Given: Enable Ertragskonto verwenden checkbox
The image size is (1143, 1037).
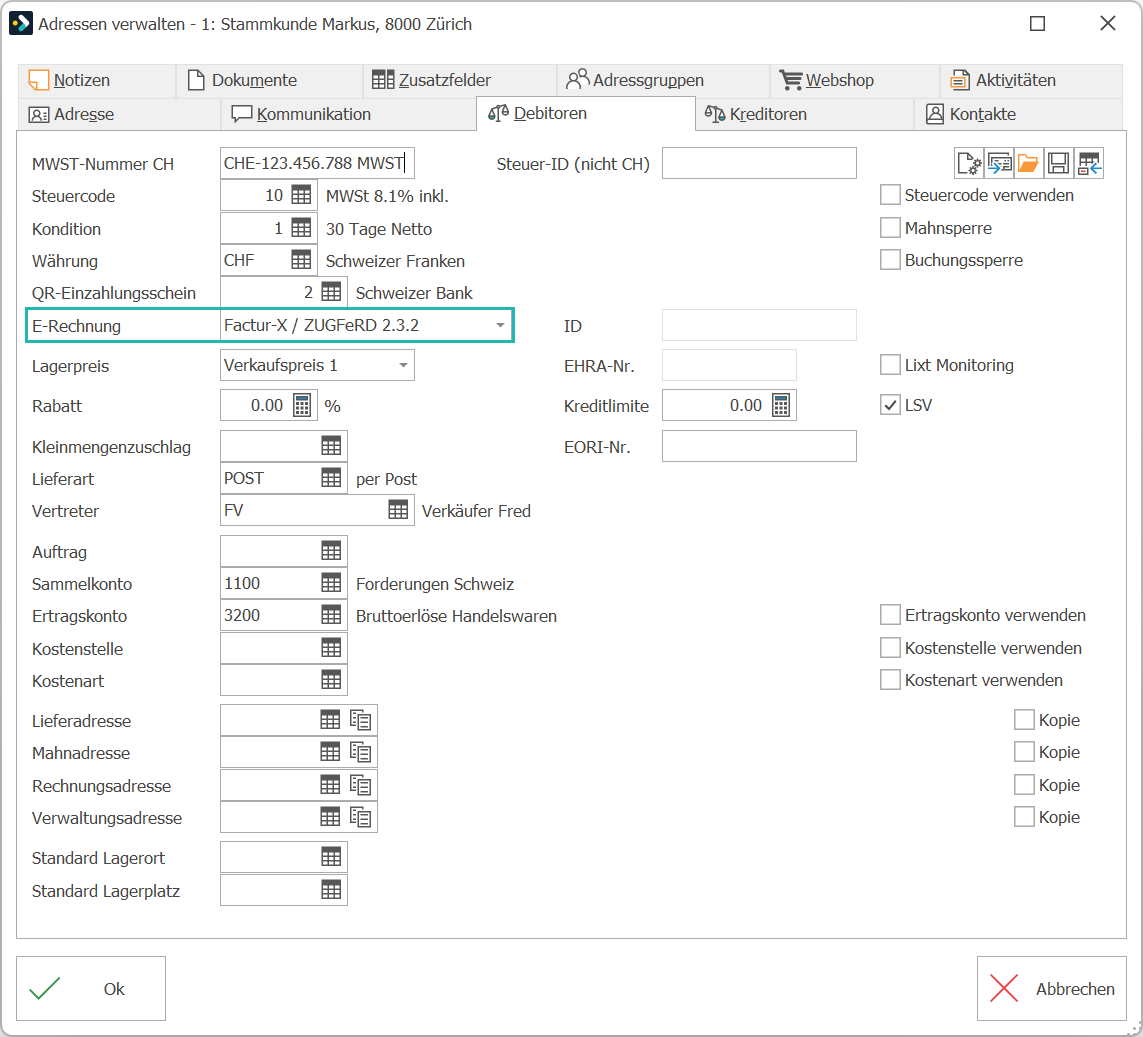Looking at the screenshot, I should coord(890,615).
